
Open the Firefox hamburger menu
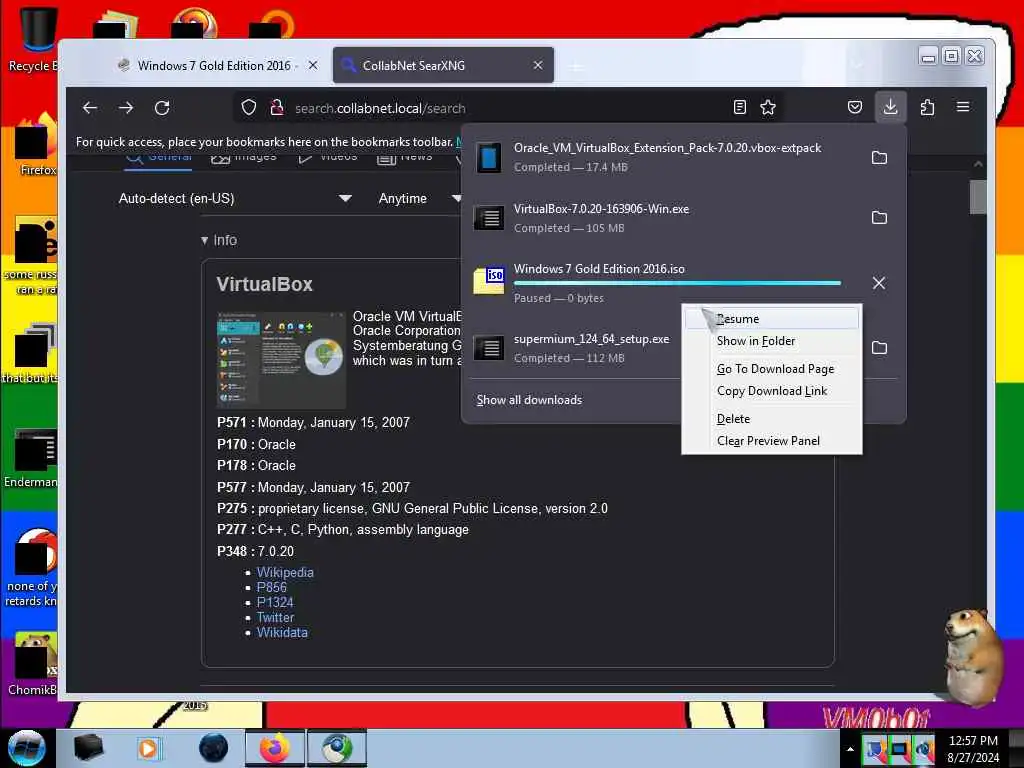tap(963, 107)
